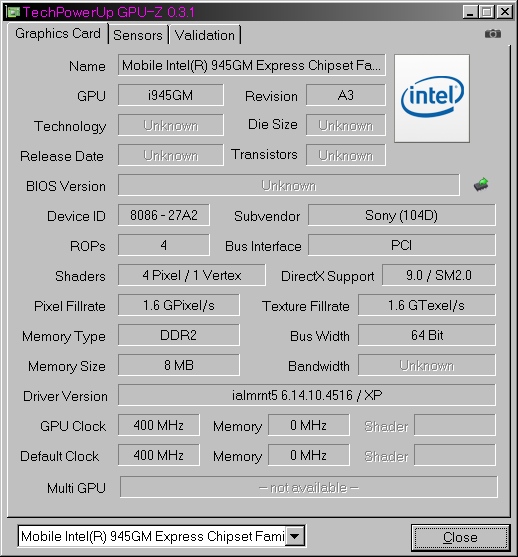Click the GPU-Z title bar app icon
The height and width of the screenshot is (557, 518).
pos(14,12)
